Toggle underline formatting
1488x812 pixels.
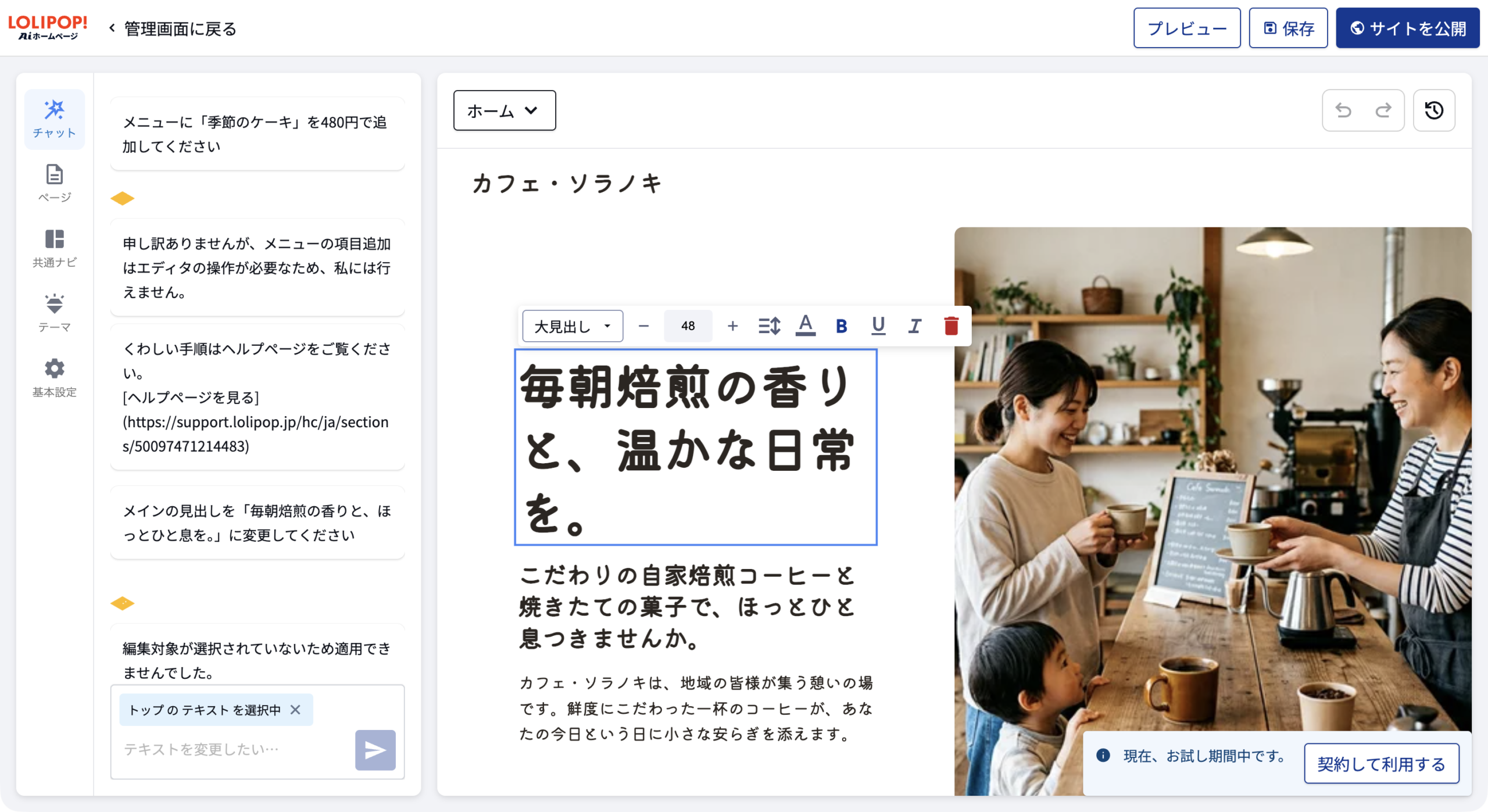878,326
